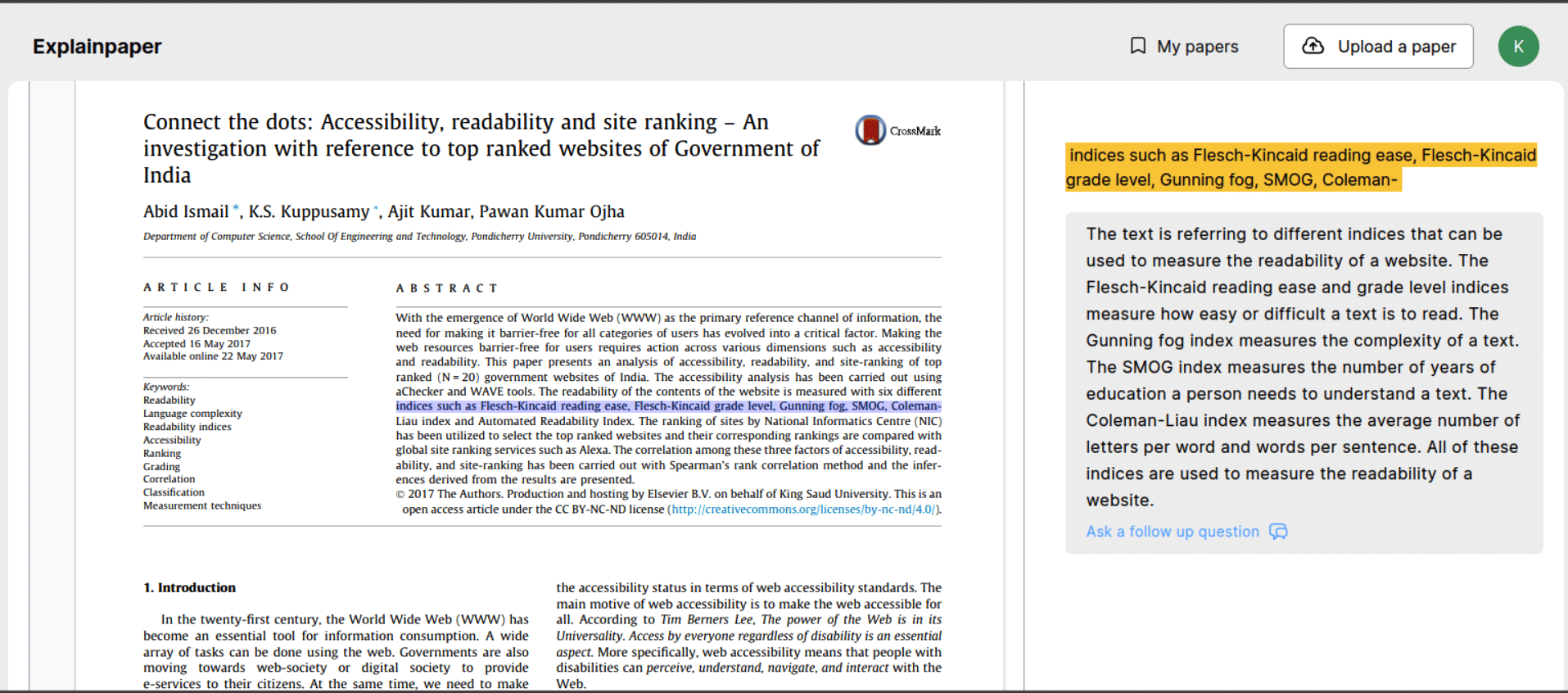Screen dimensions: 1568x693
Task: Click author name 'Ajit Kumar'
Action: pyautogui.click(x=428, y=211)
